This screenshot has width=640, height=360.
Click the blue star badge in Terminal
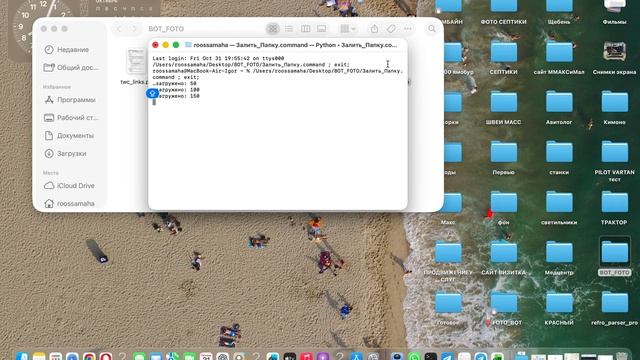pyautogui.click(x=152, y=93)
